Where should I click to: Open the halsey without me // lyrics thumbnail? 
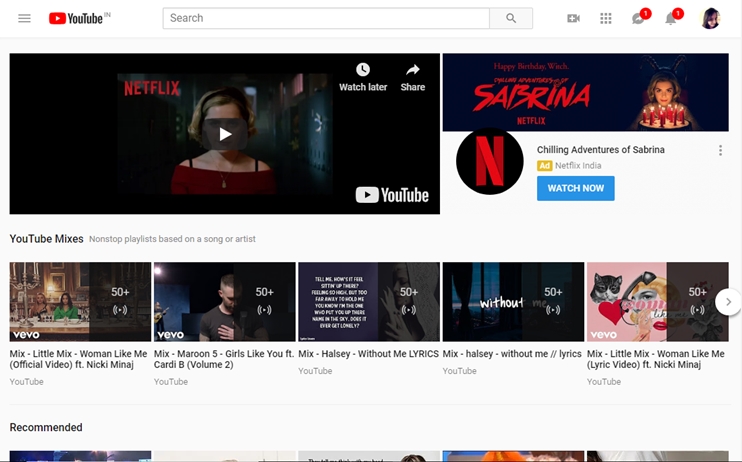tap(513, 302)
